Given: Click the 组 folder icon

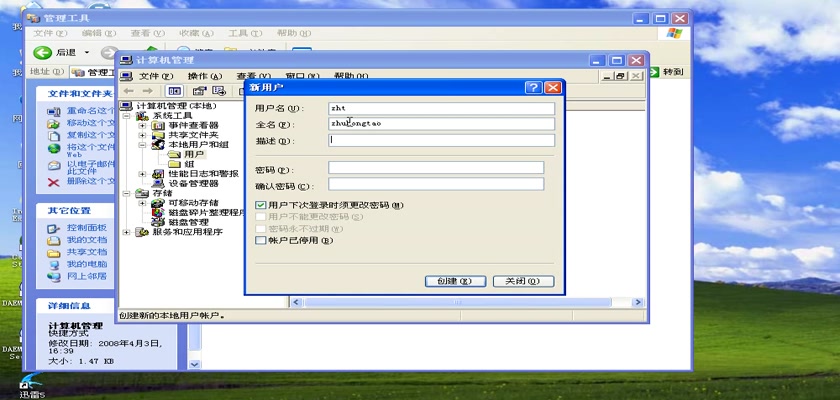Looking at the screenshot, I should 174,164.
